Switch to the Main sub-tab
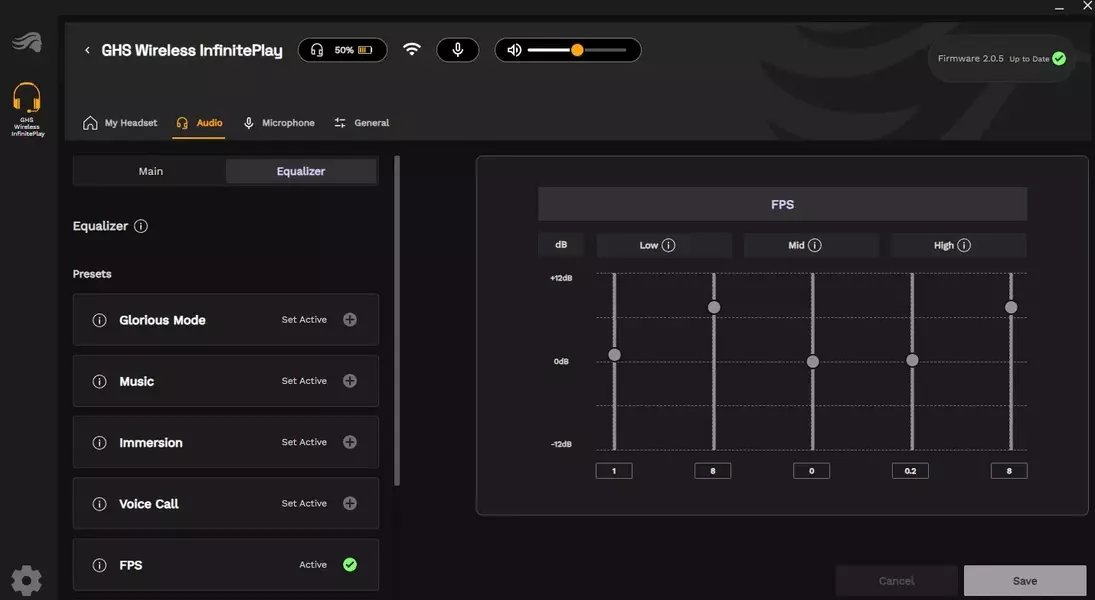The image size is (1095, 600). (x=150, y=171)
